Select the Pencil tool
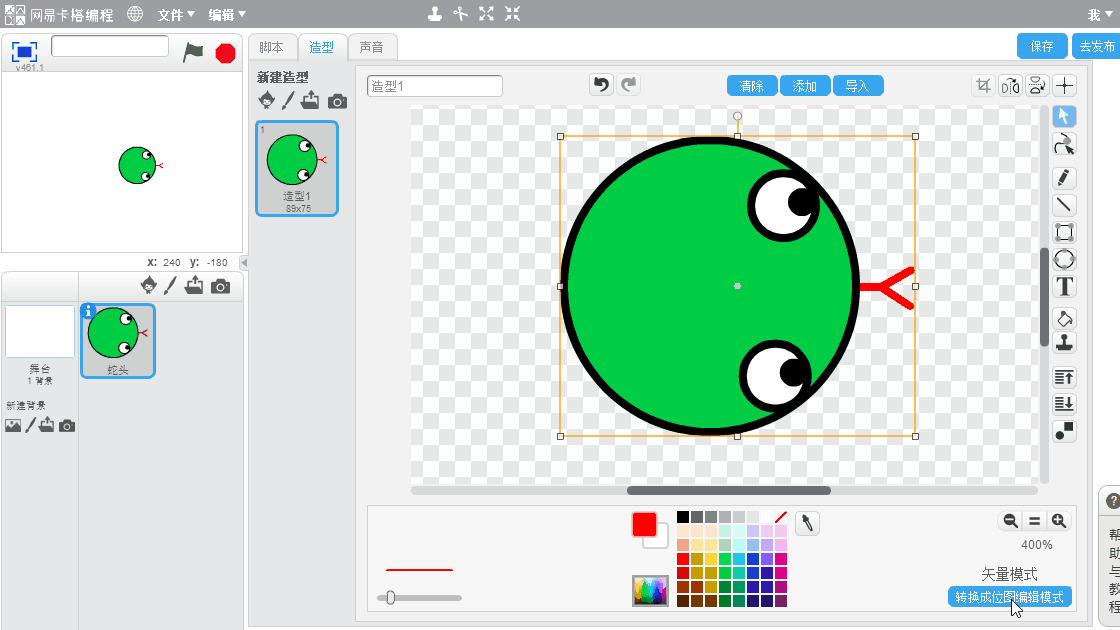 (1064, 178)
